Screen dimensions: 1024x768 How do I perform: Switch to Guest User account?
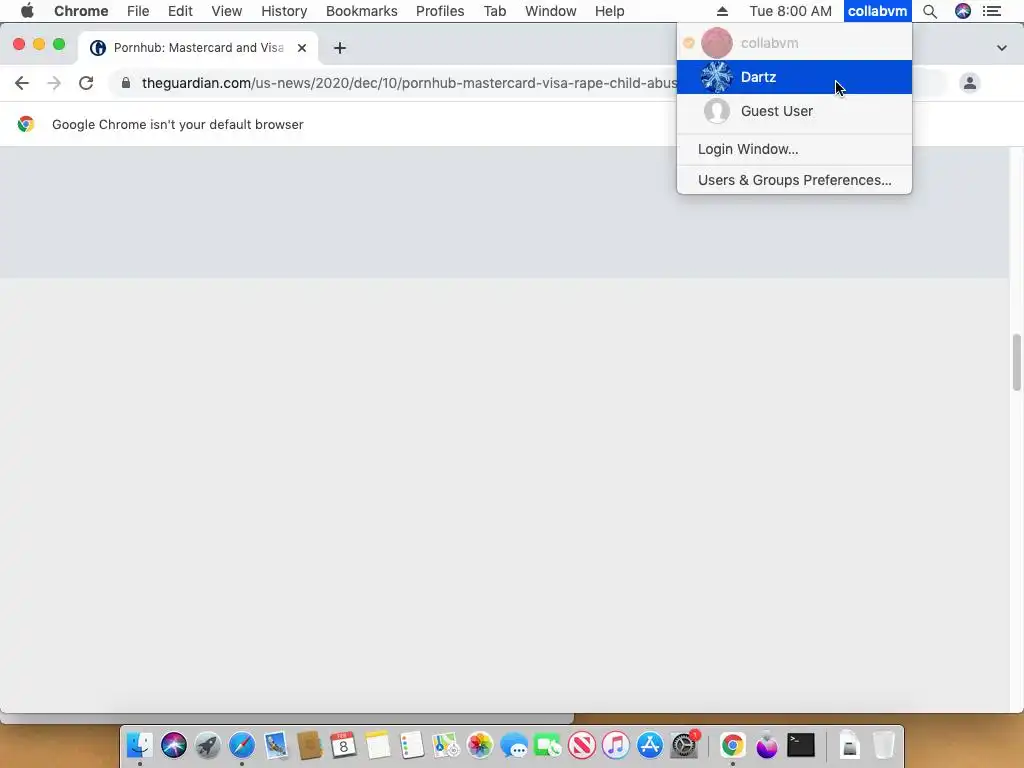point(794,111)
